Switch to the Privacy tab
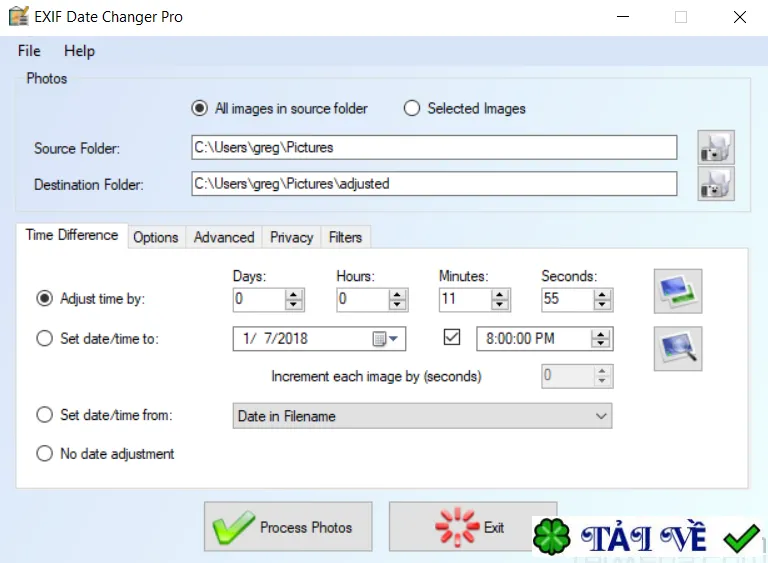The image size is (768, 563). [x=291, y=237]
